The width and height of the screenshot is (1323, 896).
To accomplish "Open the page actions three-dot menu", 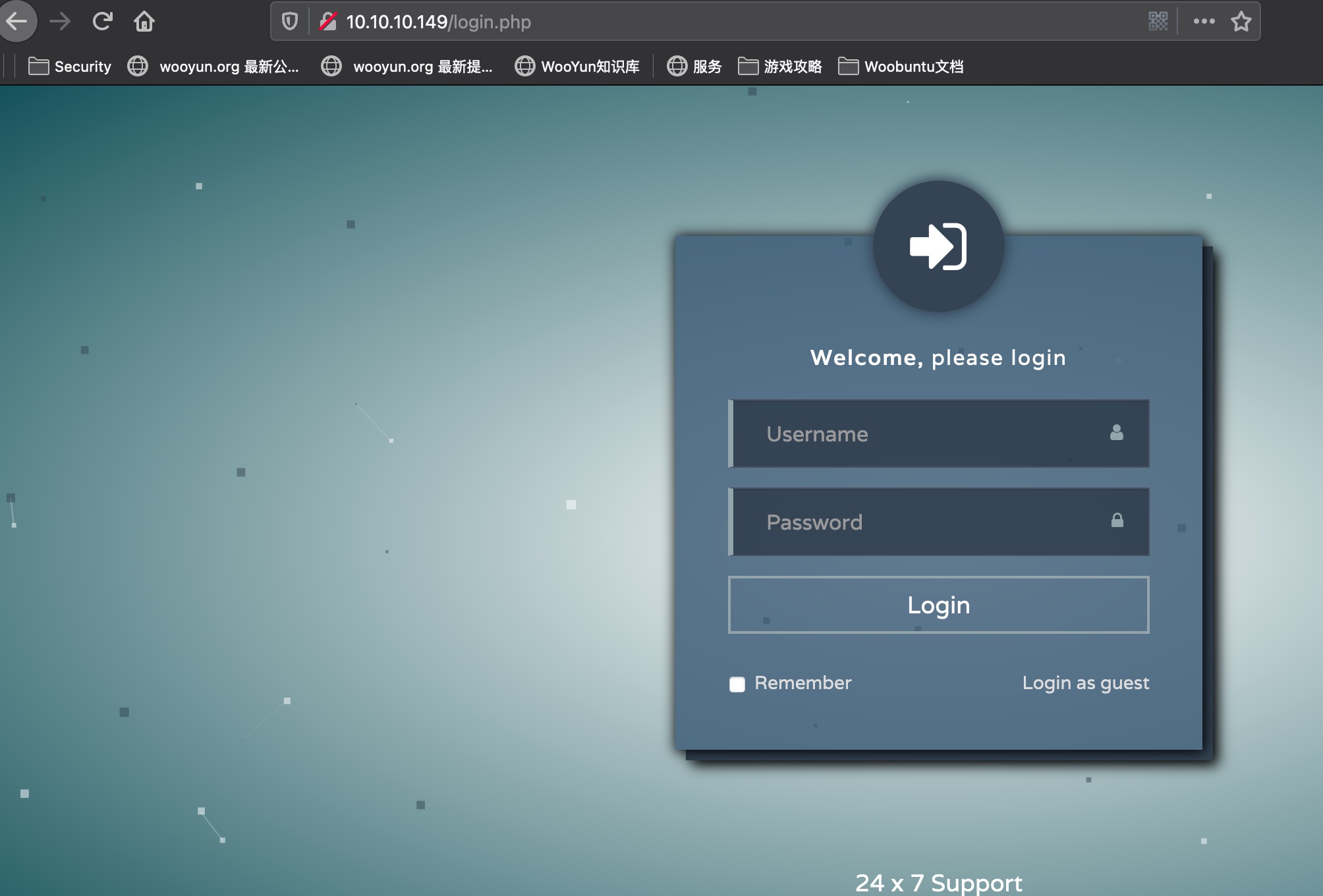I will (1204, 22).
